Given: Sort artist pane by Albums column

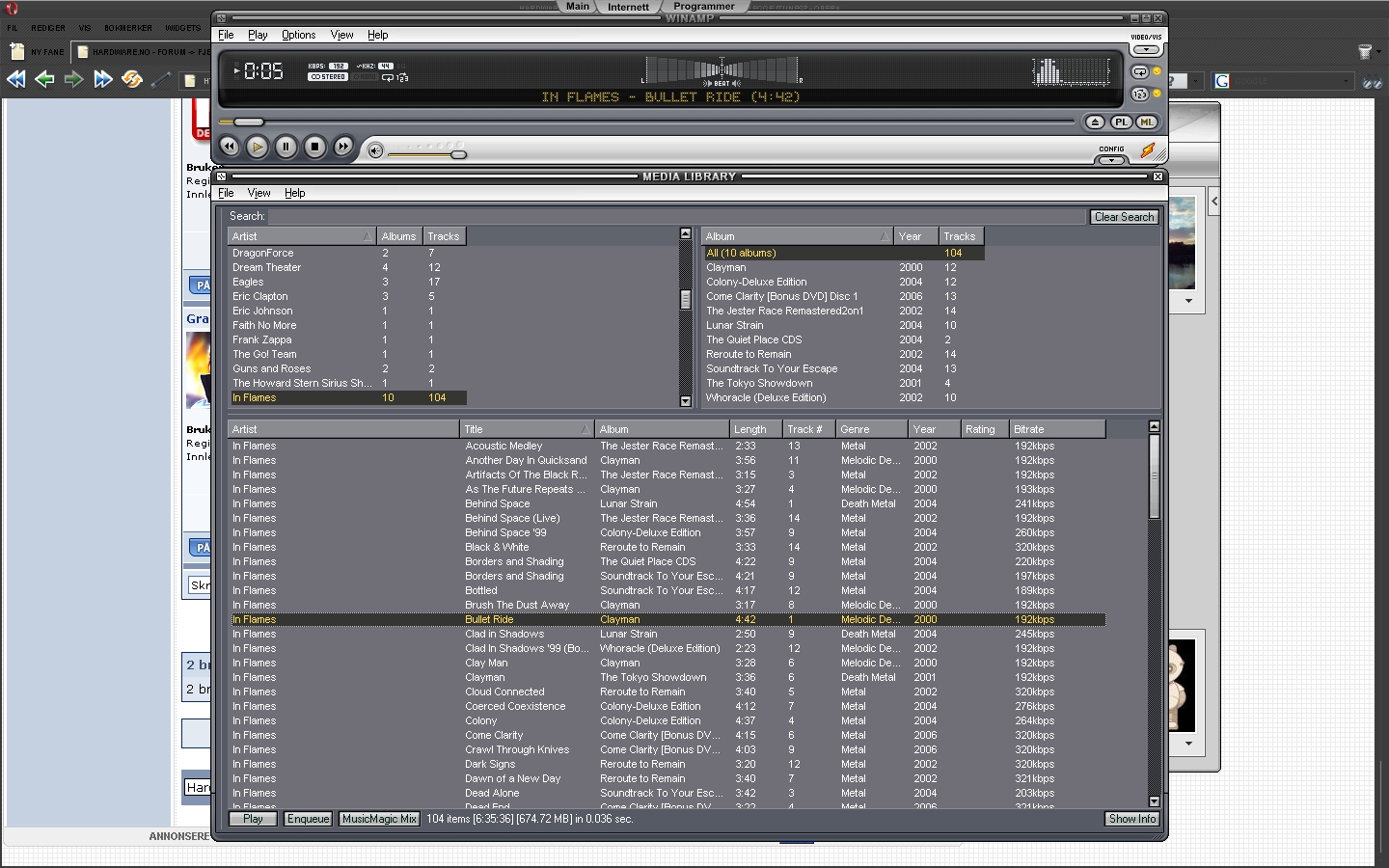Looking at the screenshot, I should [398, 236].
